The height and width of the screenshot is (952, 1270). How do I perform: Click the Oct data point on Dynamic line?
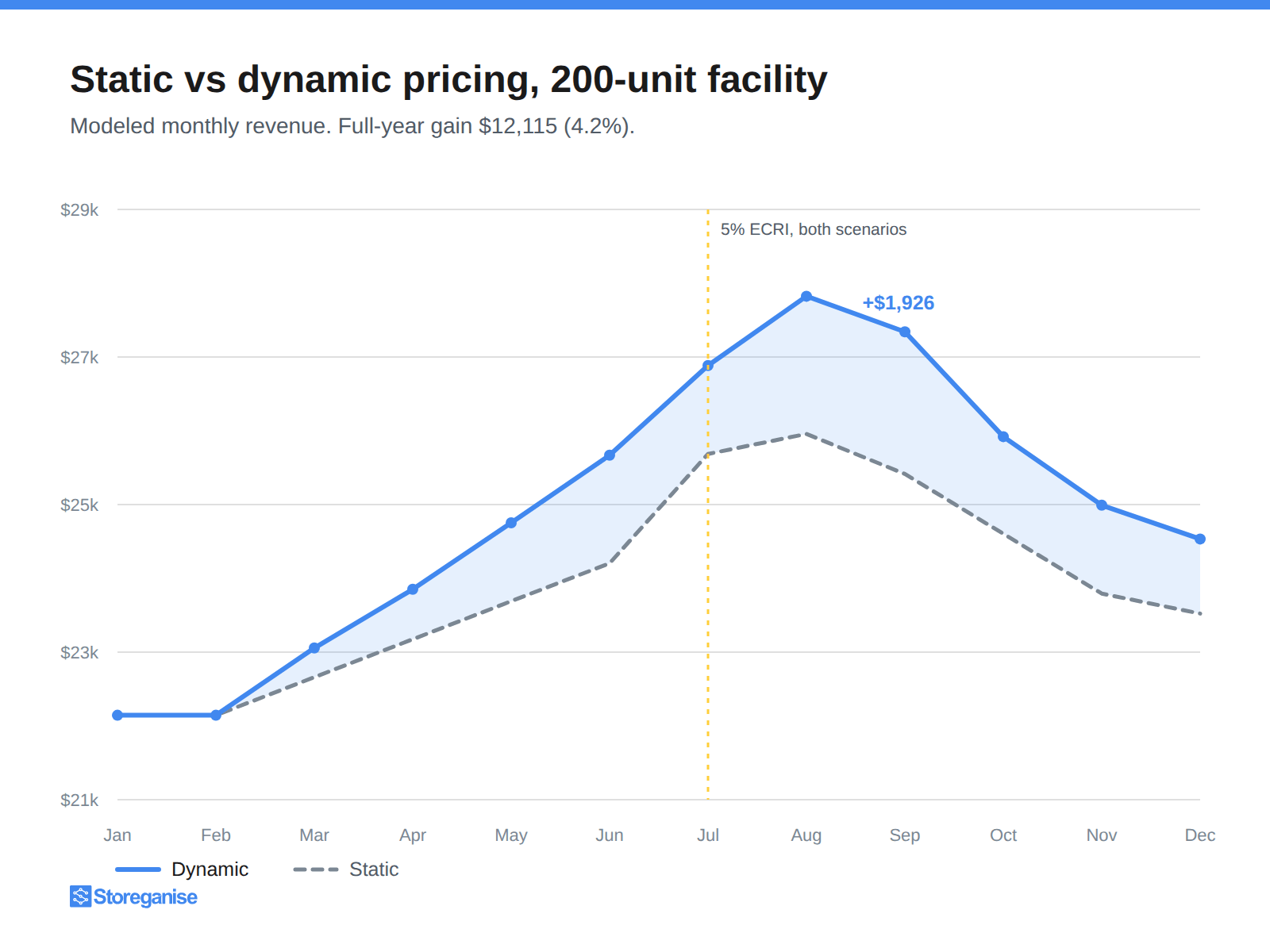pos(1003,436)
